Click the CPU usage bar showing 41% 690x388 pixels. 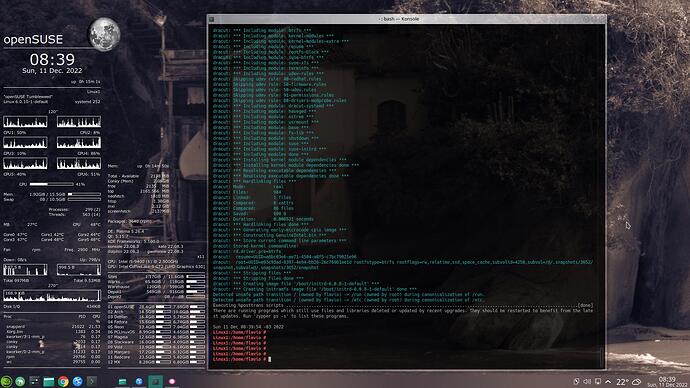[x=51, y=184]
